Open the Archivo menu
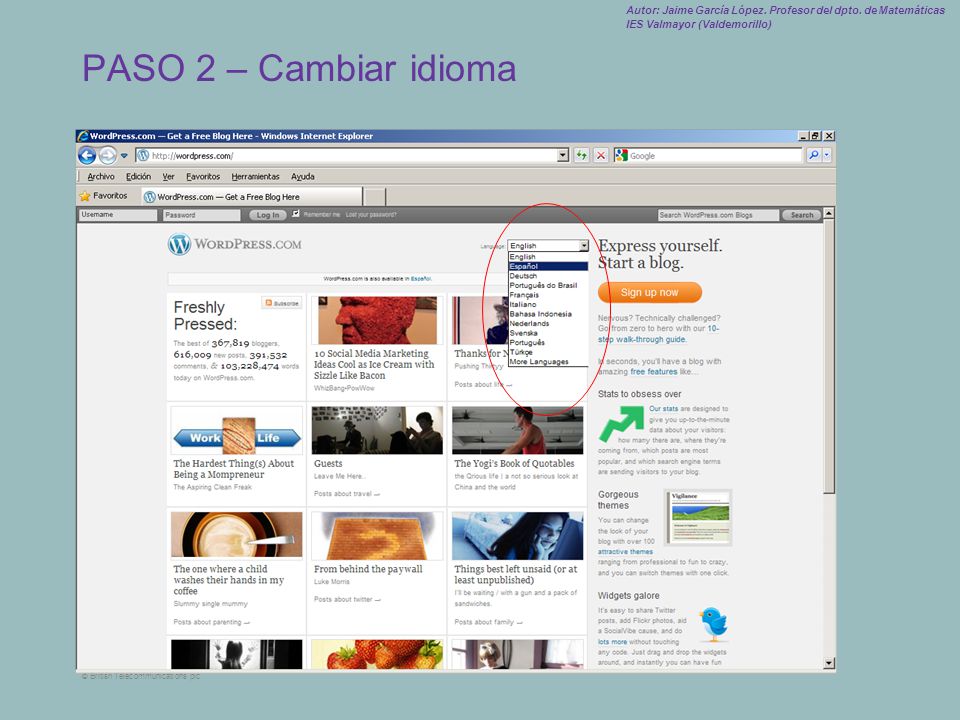 pos(100,176)
